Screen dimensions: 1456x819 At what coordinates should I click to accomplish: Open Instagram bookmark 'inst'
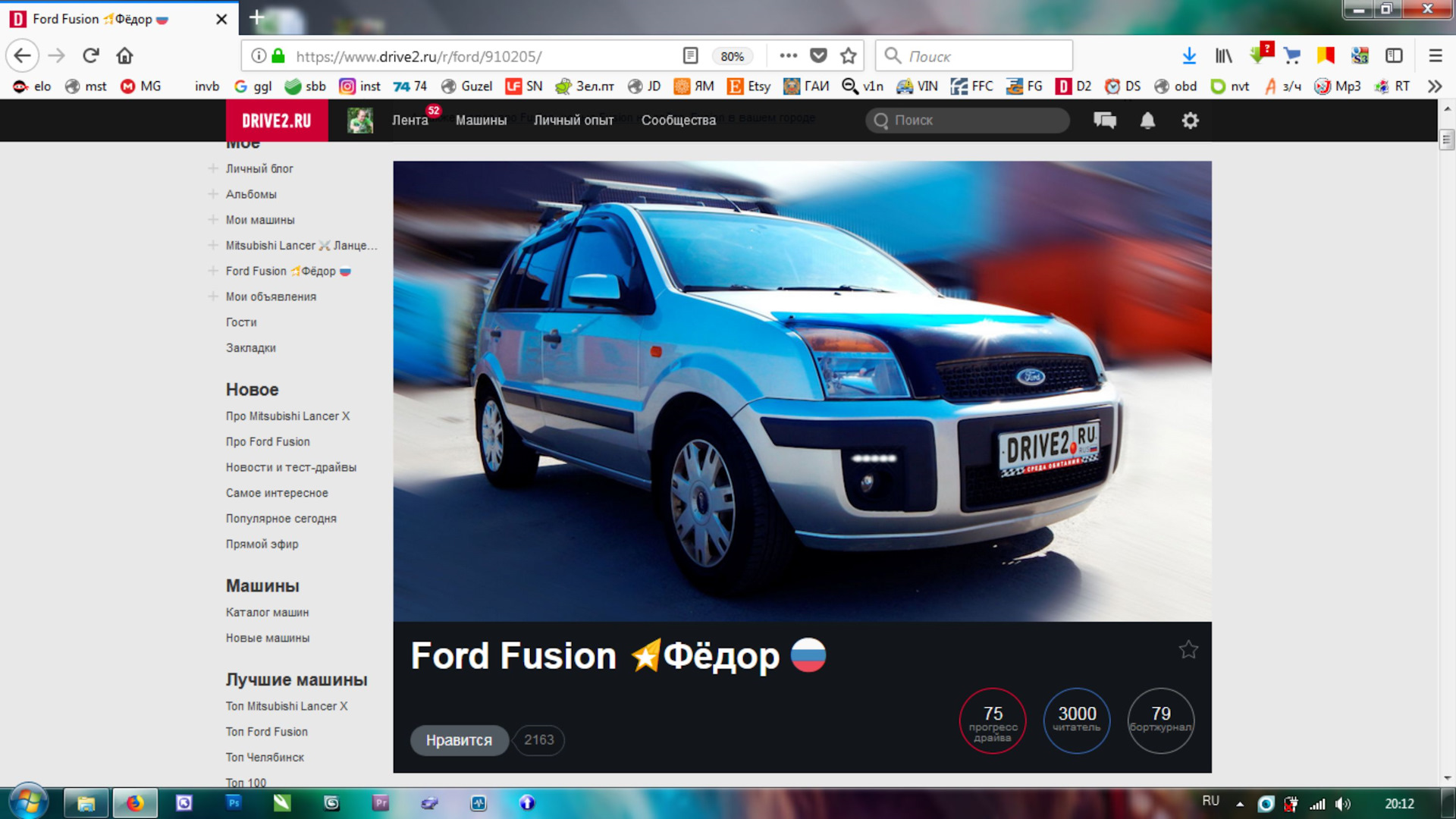coord(359,86)
